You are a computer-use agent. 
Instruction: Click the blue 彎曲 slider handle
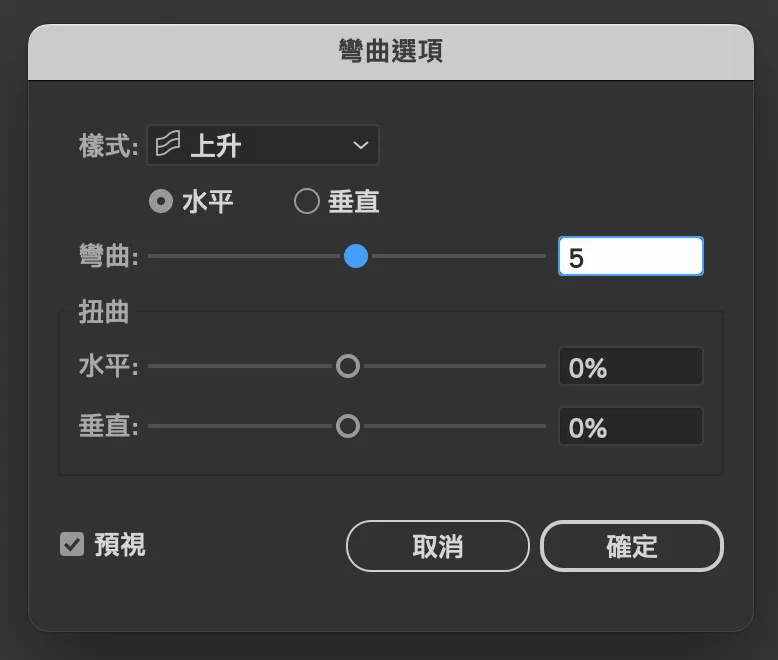click(x=356, y=256)
